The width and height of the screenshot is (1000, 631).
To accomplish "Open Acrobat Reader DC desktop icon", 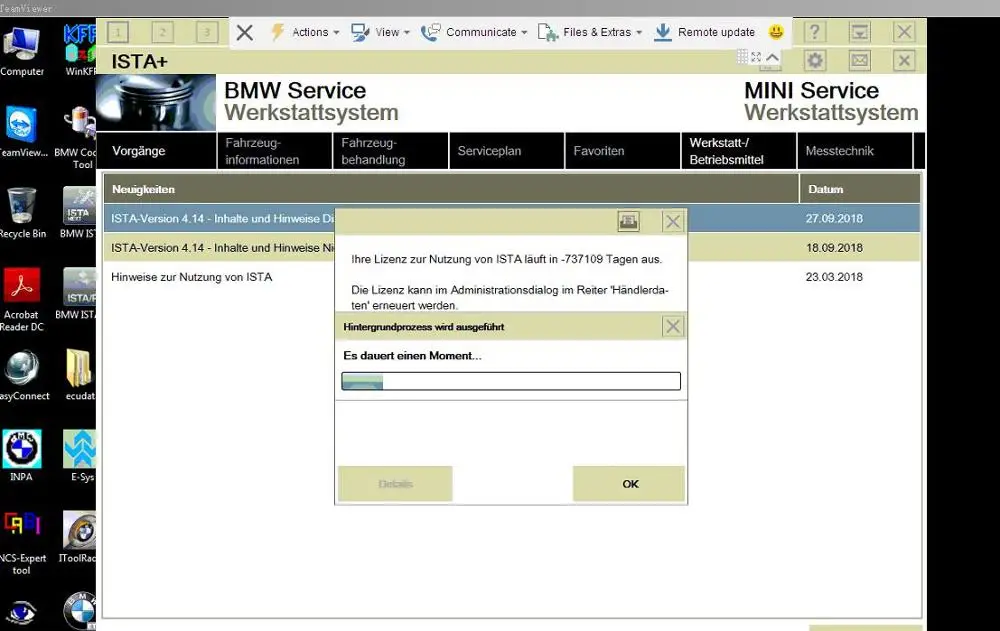I will (22, 299).
